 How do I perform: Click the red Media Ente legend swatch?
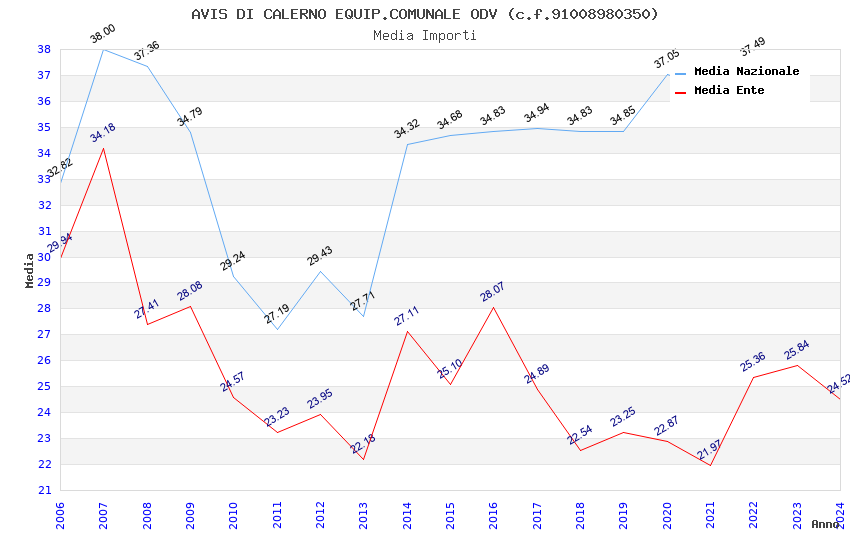point(680,92)
